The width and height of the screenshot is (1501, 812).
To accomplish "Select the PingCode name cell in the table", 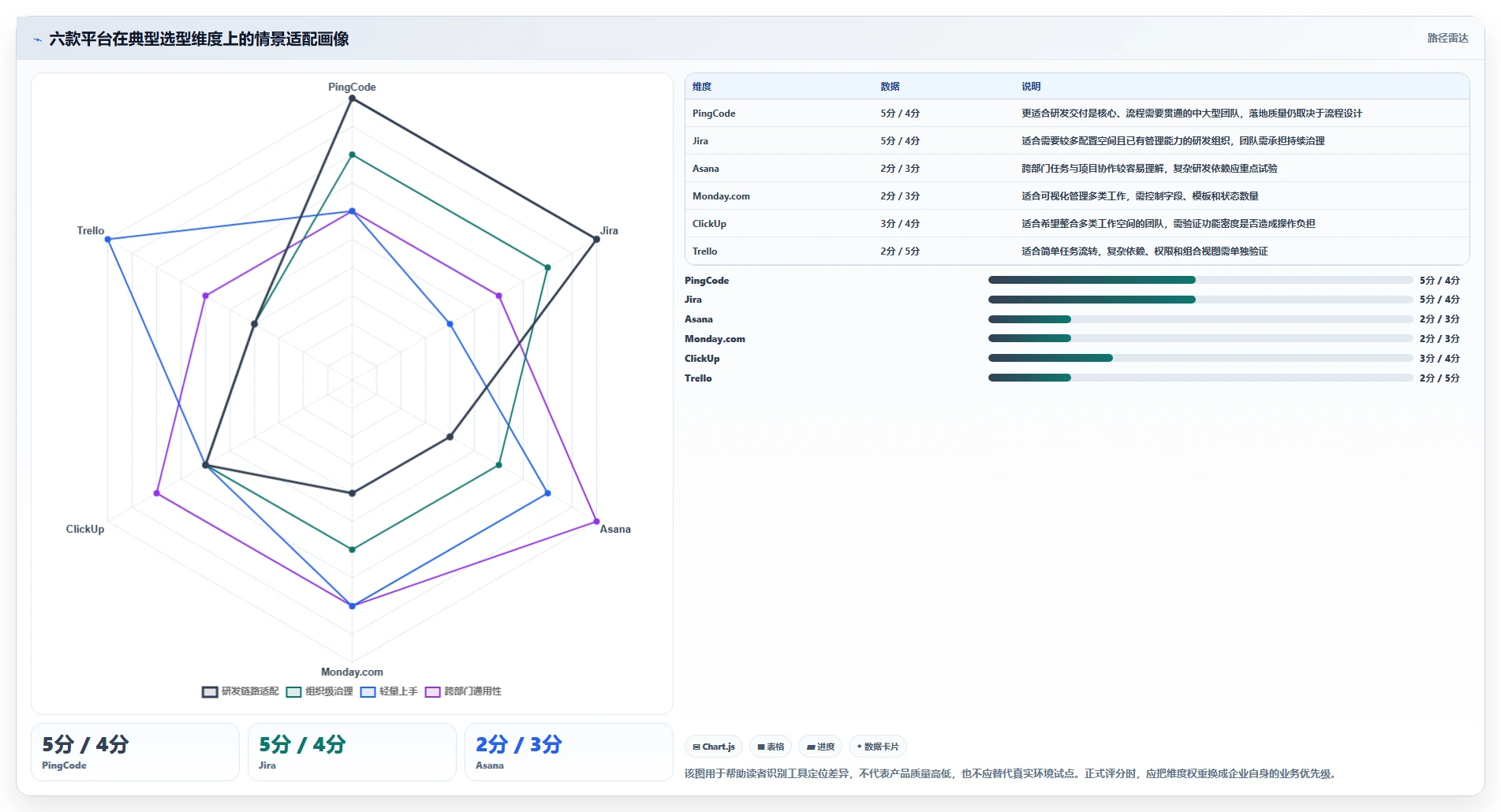I will coord(714,114).
